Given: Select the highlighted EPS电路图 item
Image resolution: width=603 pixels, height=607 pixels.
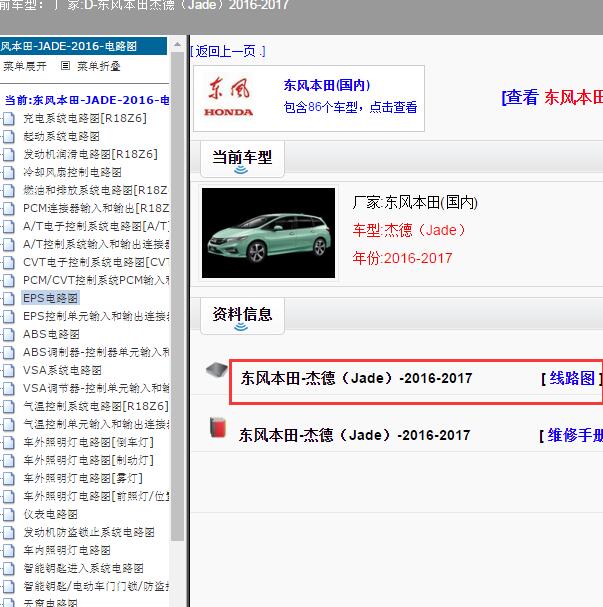Looking at the screenshot, I should [x=50, y=298].
